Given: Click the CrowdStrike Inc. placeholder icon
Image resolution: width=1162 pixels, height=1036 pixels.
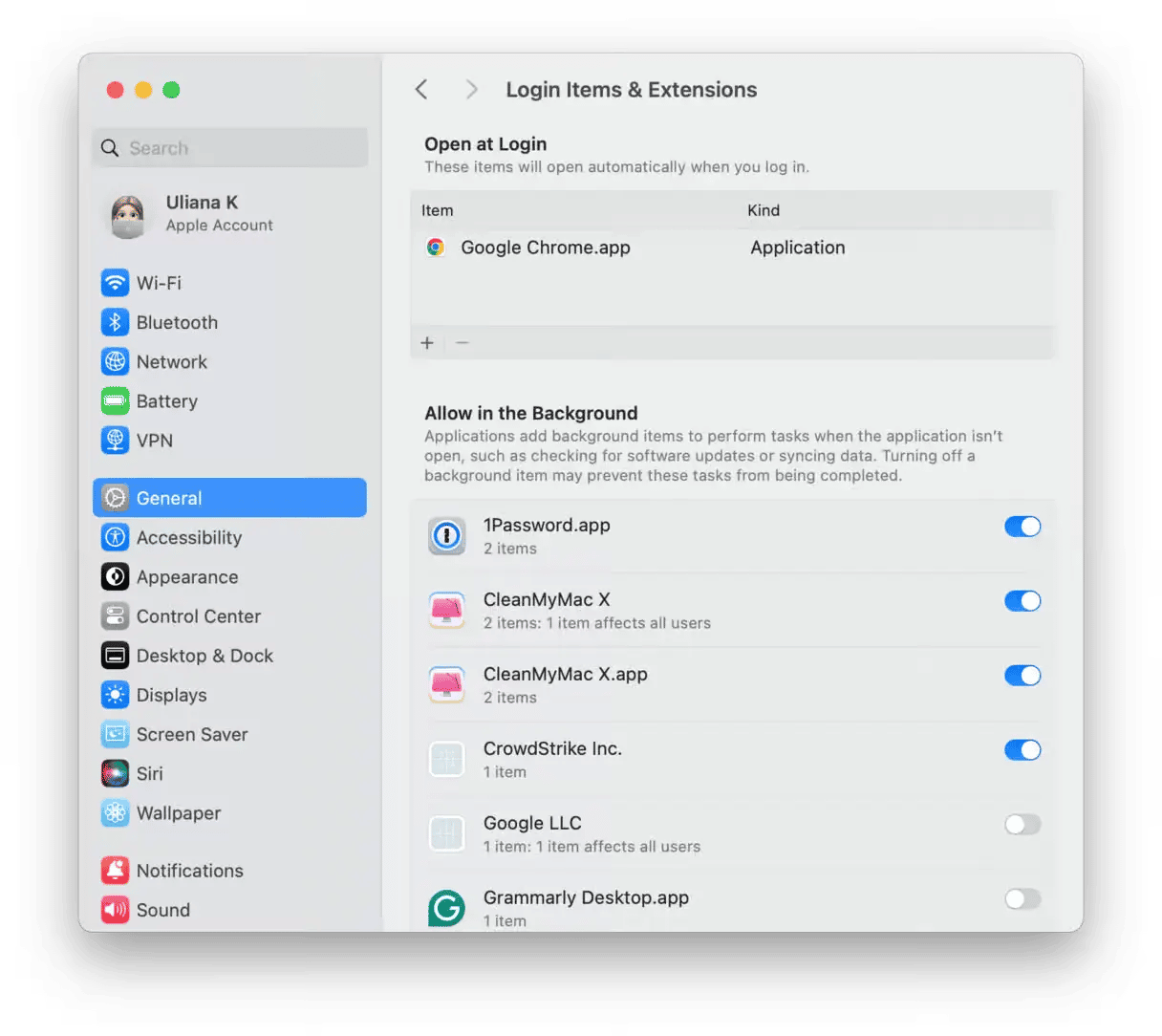Looking at the screenshot, I should (x=446, y=760).
